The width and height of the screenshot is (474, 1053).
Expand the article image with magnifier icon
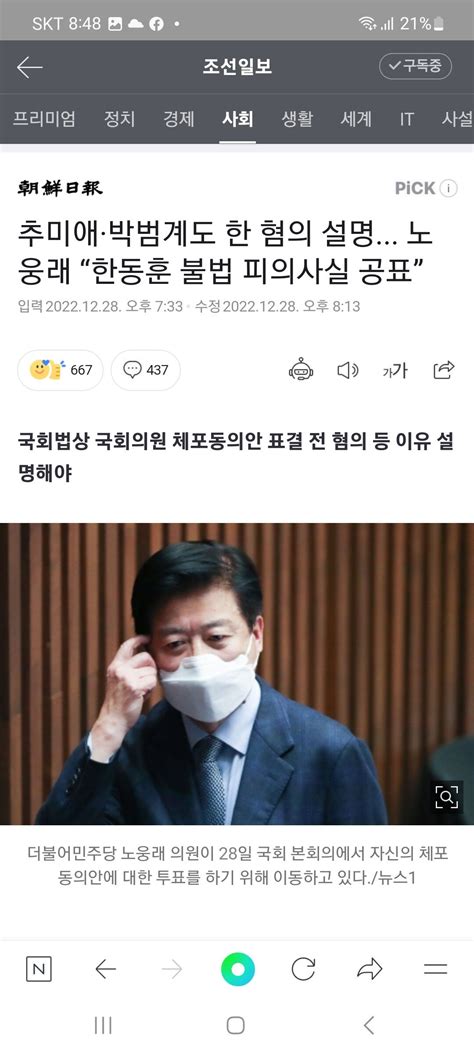pos(446,797)
